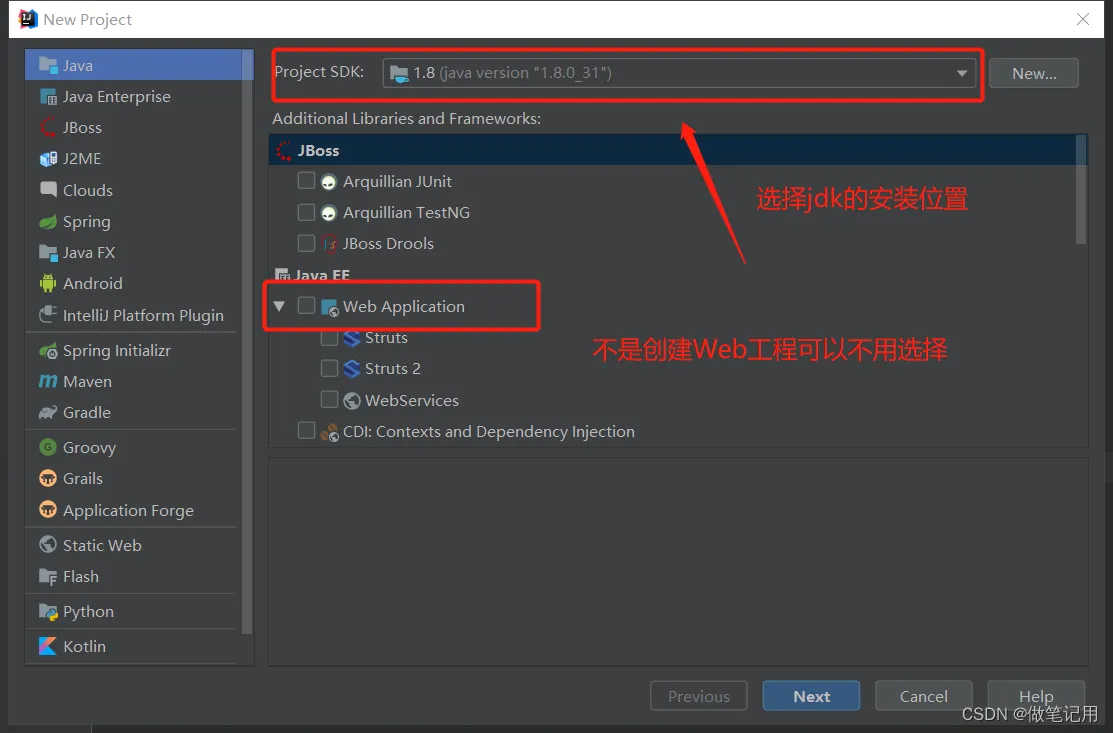Collapse the Web Application tree node
This screenshot has height=733, width=1113.
tap(279, 306)
